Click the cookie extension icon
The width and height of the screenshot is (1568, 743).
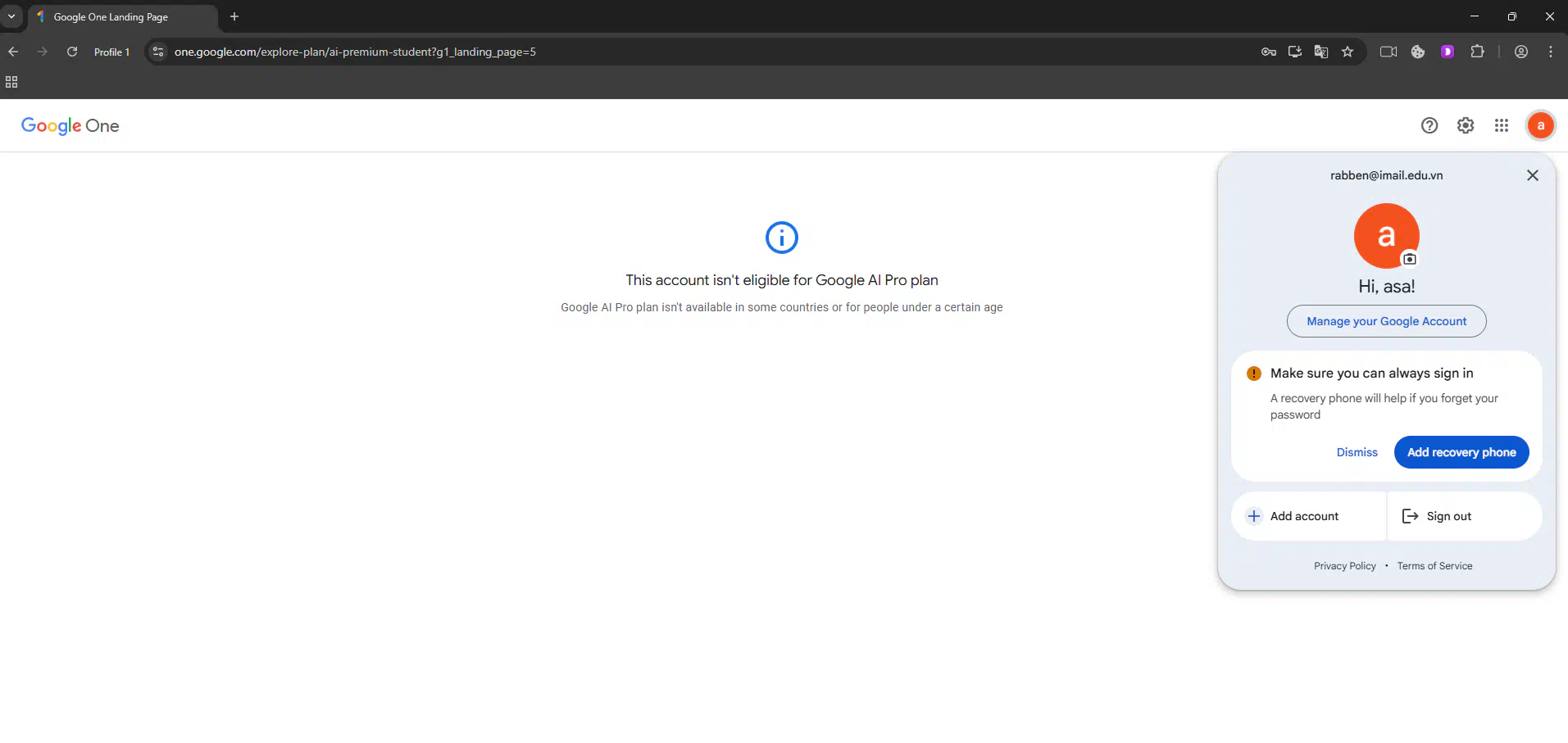coord(1418,52)
